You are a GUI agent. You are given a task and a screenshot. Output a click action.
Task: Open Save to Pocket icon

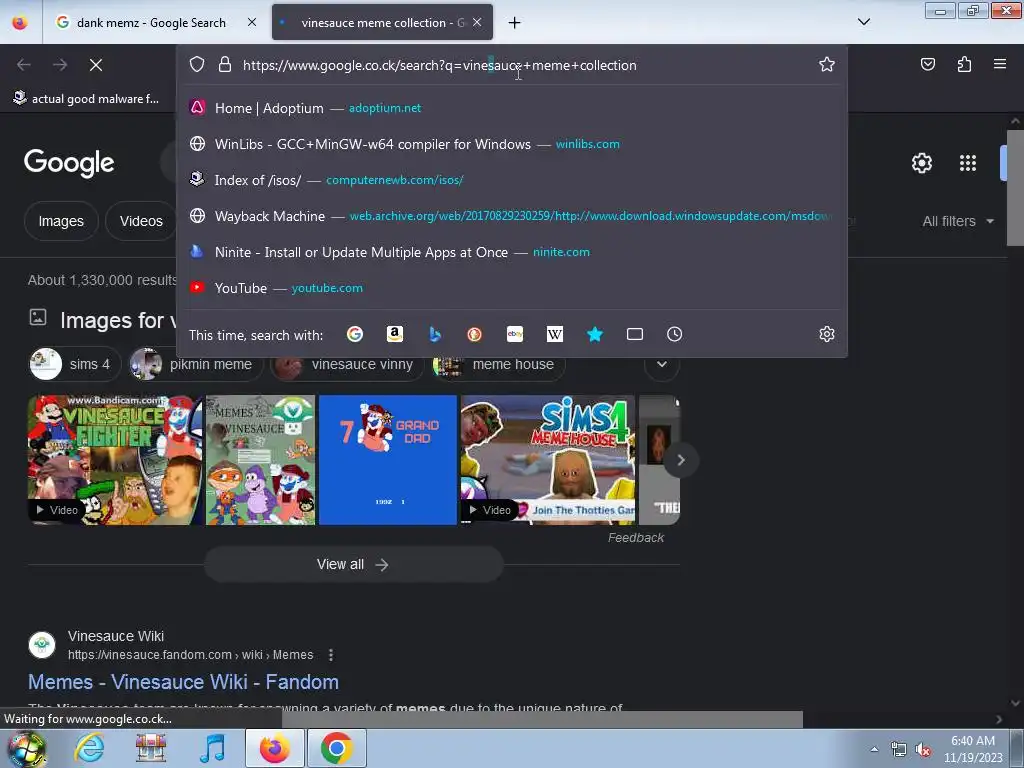[927, 64]
